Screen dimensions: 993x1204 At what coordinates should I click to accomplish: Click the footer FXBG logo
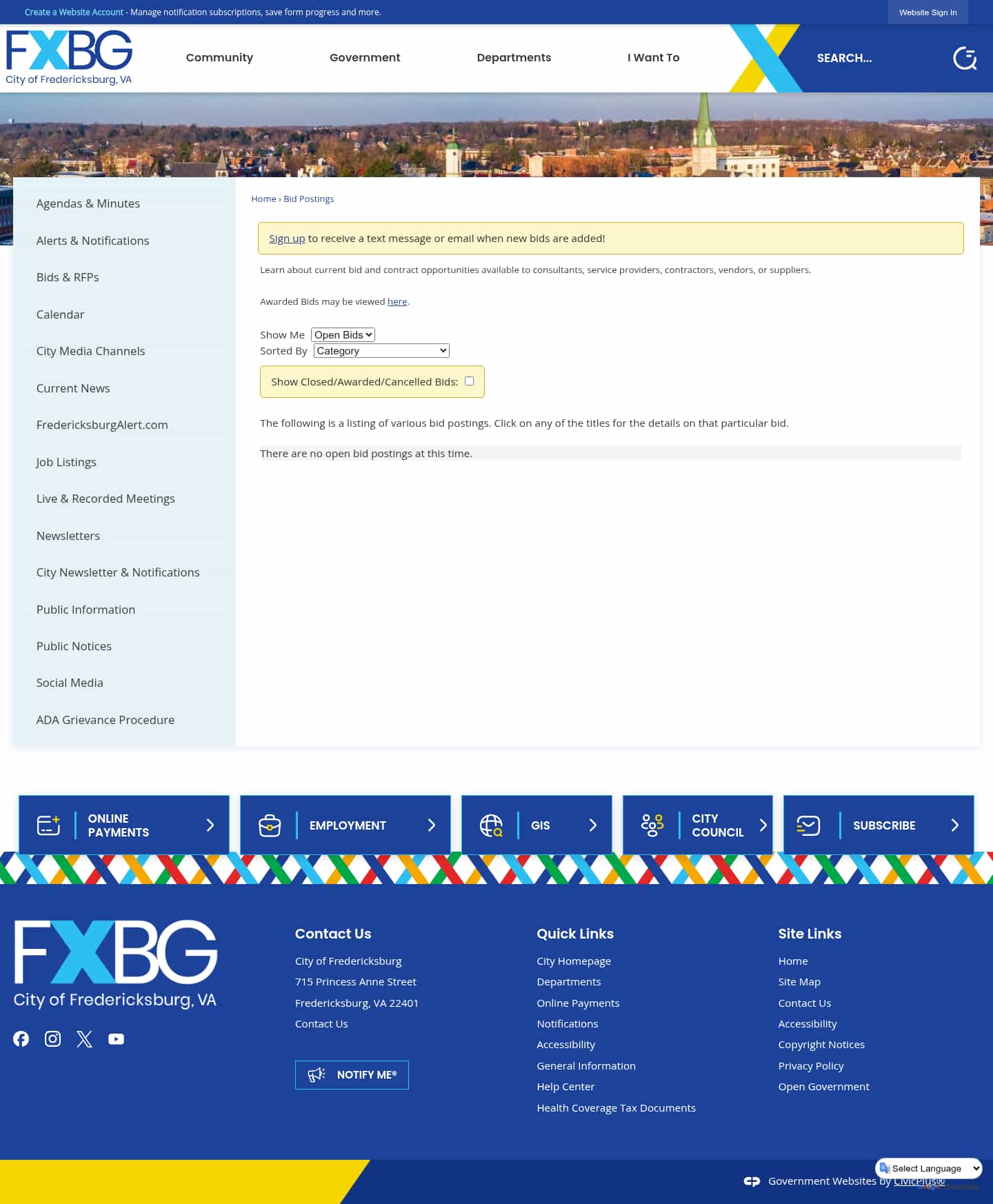point(115,964)
